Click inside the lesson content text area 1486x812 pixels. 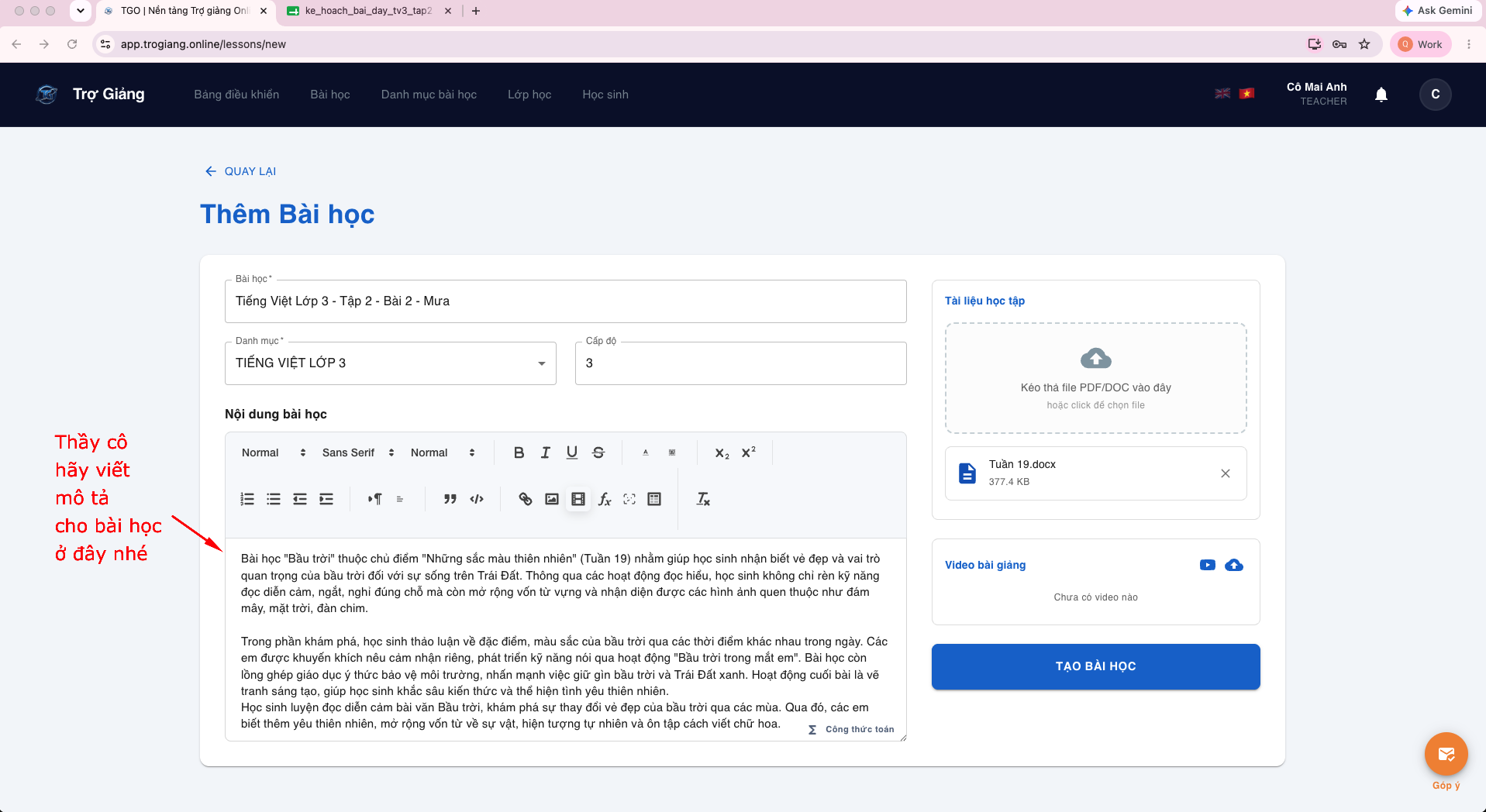pyautogui.click(x=566, y=640)
